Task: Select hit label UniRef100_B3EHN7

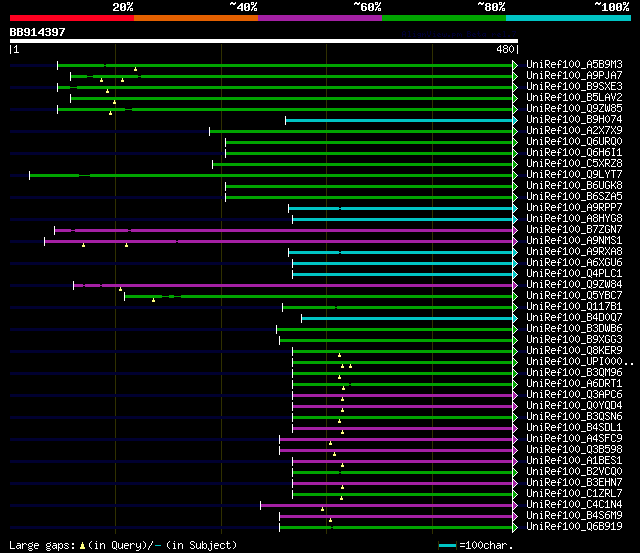Action: tap(574, 483)
